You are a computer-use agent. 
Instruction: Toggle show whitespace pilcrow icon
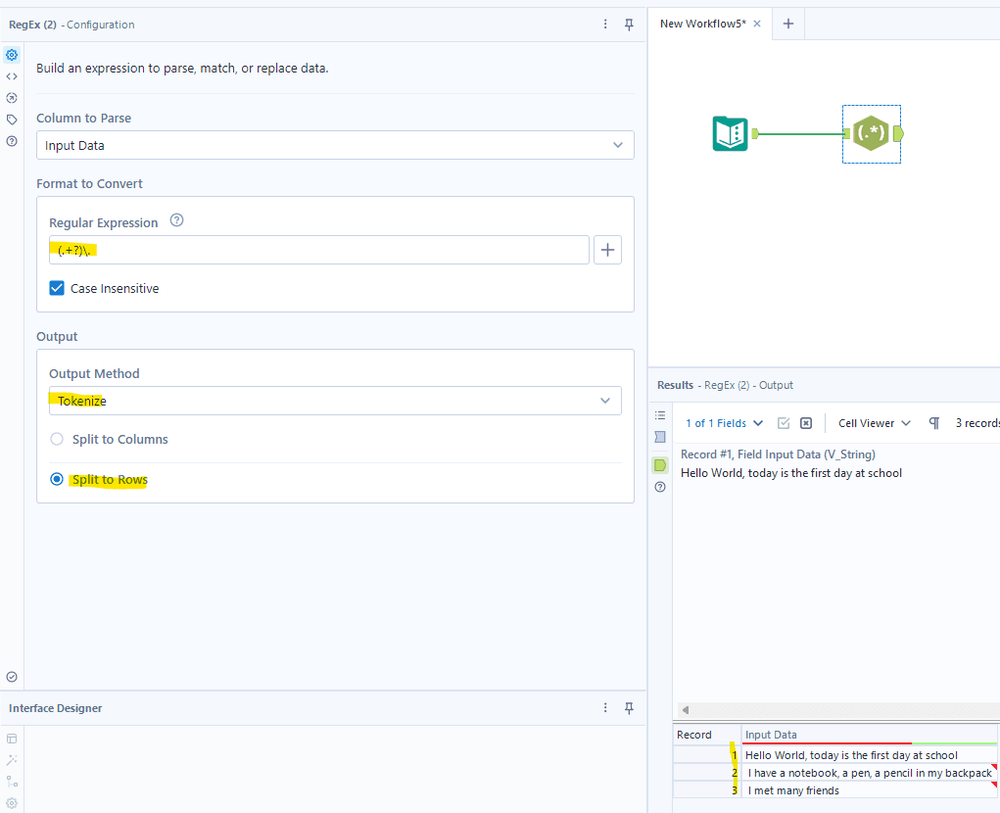(x=934, y=423)
